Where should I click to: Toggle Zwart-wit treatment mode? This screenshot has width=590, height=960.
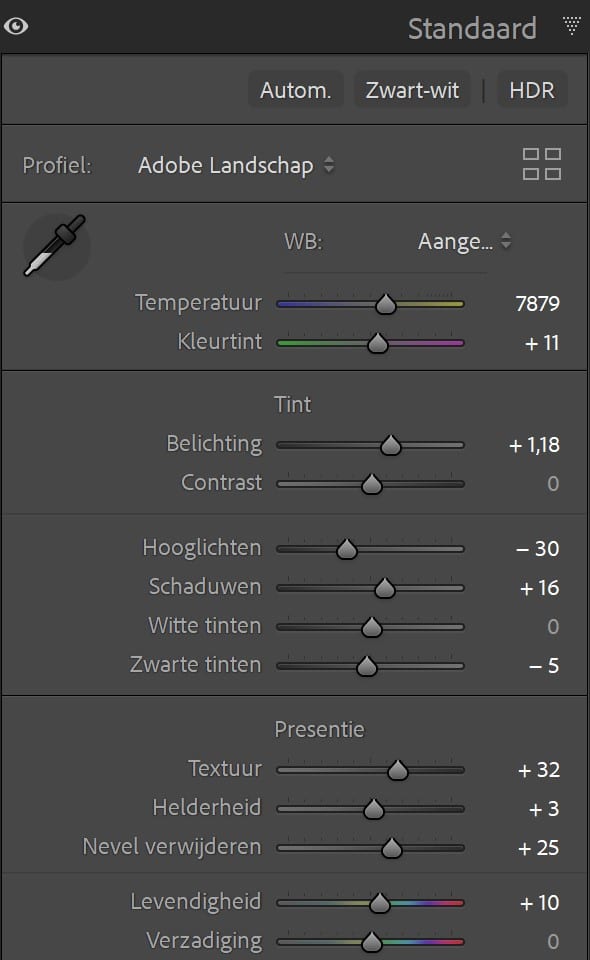pyautogui.click(x=411, y=89)
